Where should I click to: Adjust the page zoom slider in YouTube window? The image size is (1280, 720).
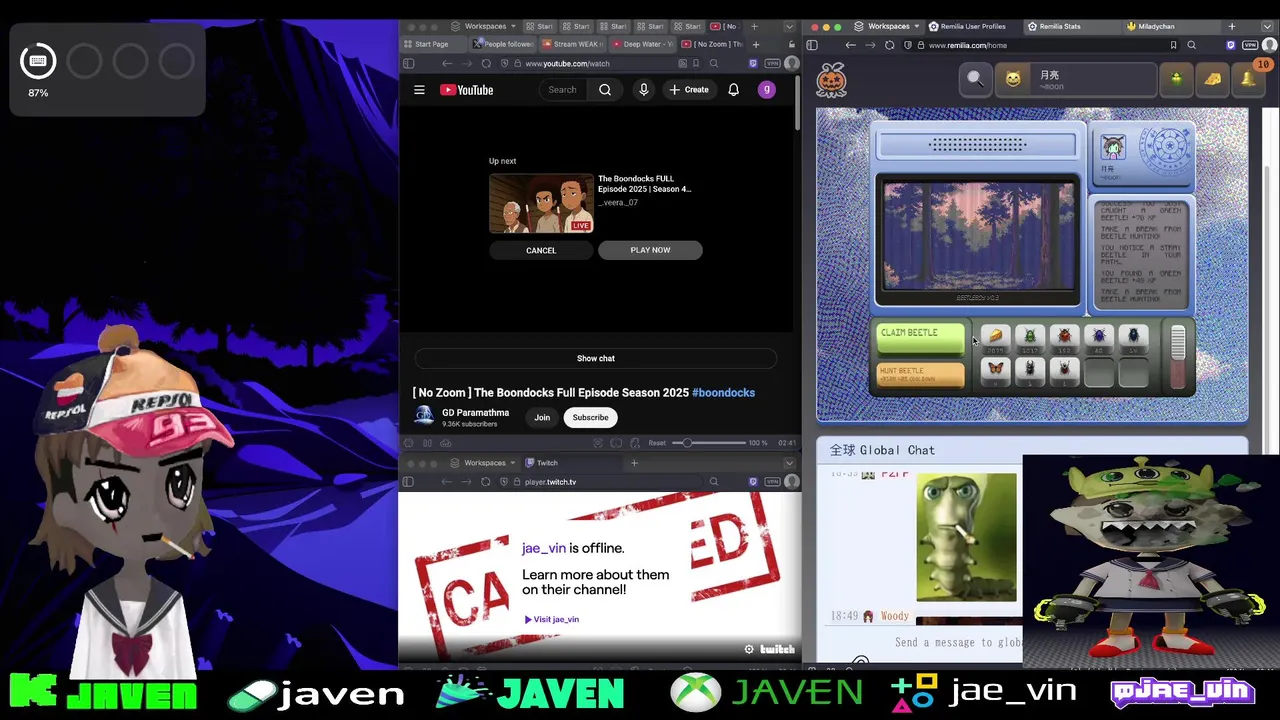coord(708,443)
